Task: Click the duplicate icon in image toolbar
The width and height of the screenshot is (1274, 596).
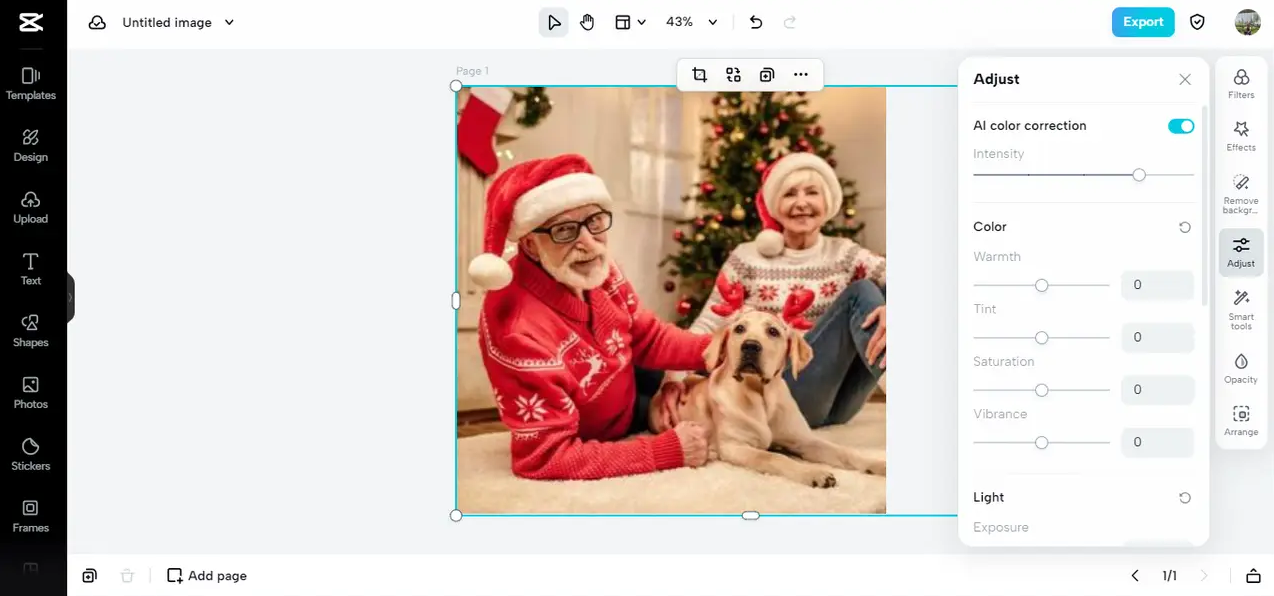Action: [x=767, y=74]
